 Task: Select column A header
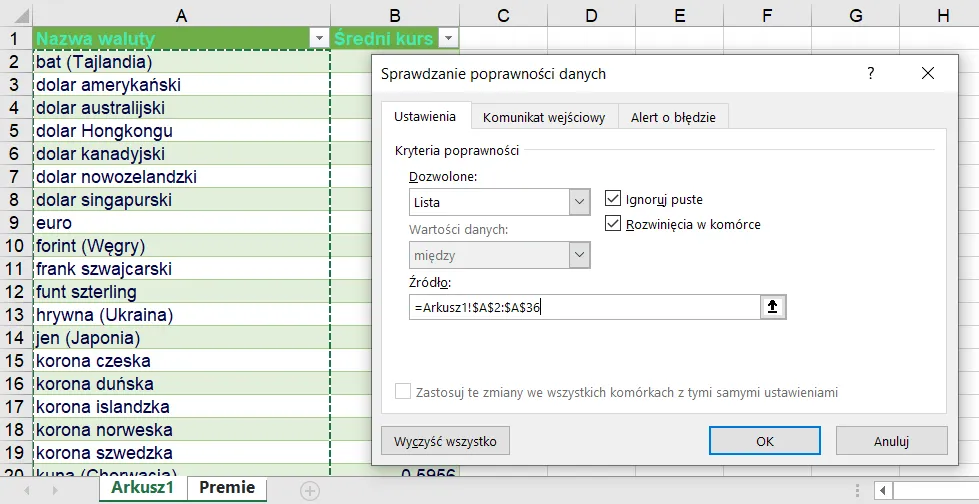click(181, 16)
